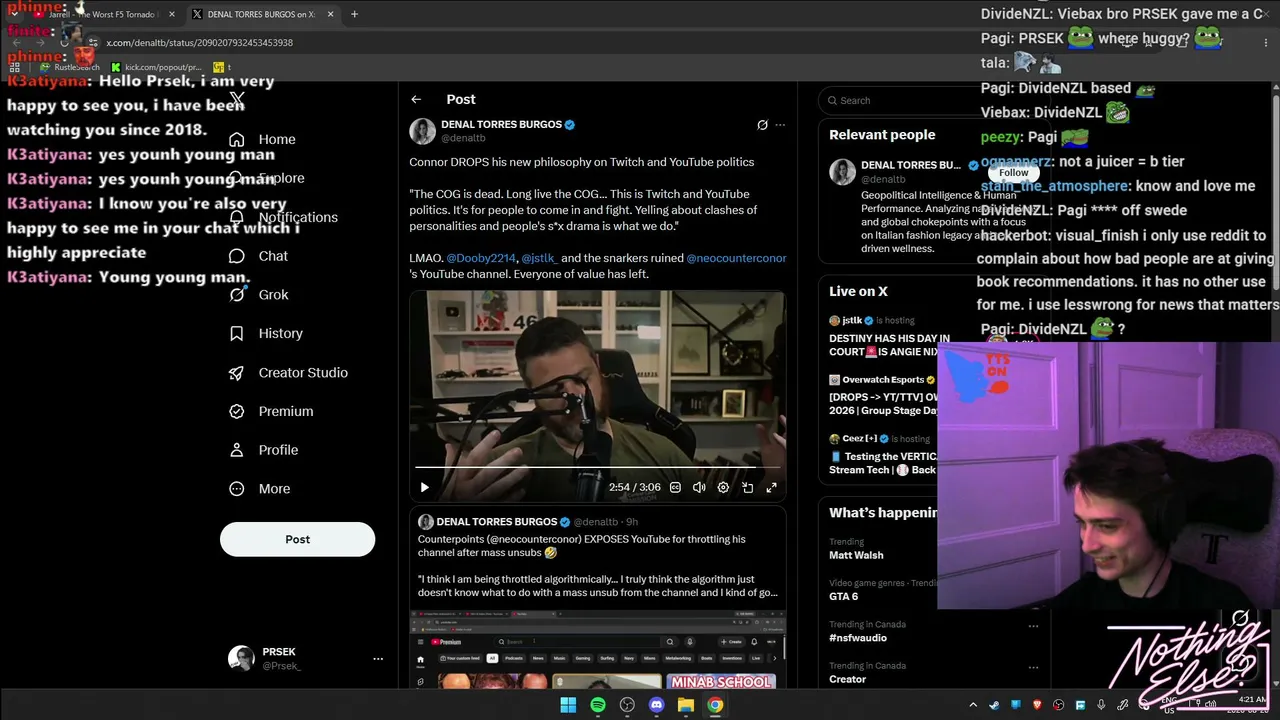Open video settings gear menu

(723, 488)
